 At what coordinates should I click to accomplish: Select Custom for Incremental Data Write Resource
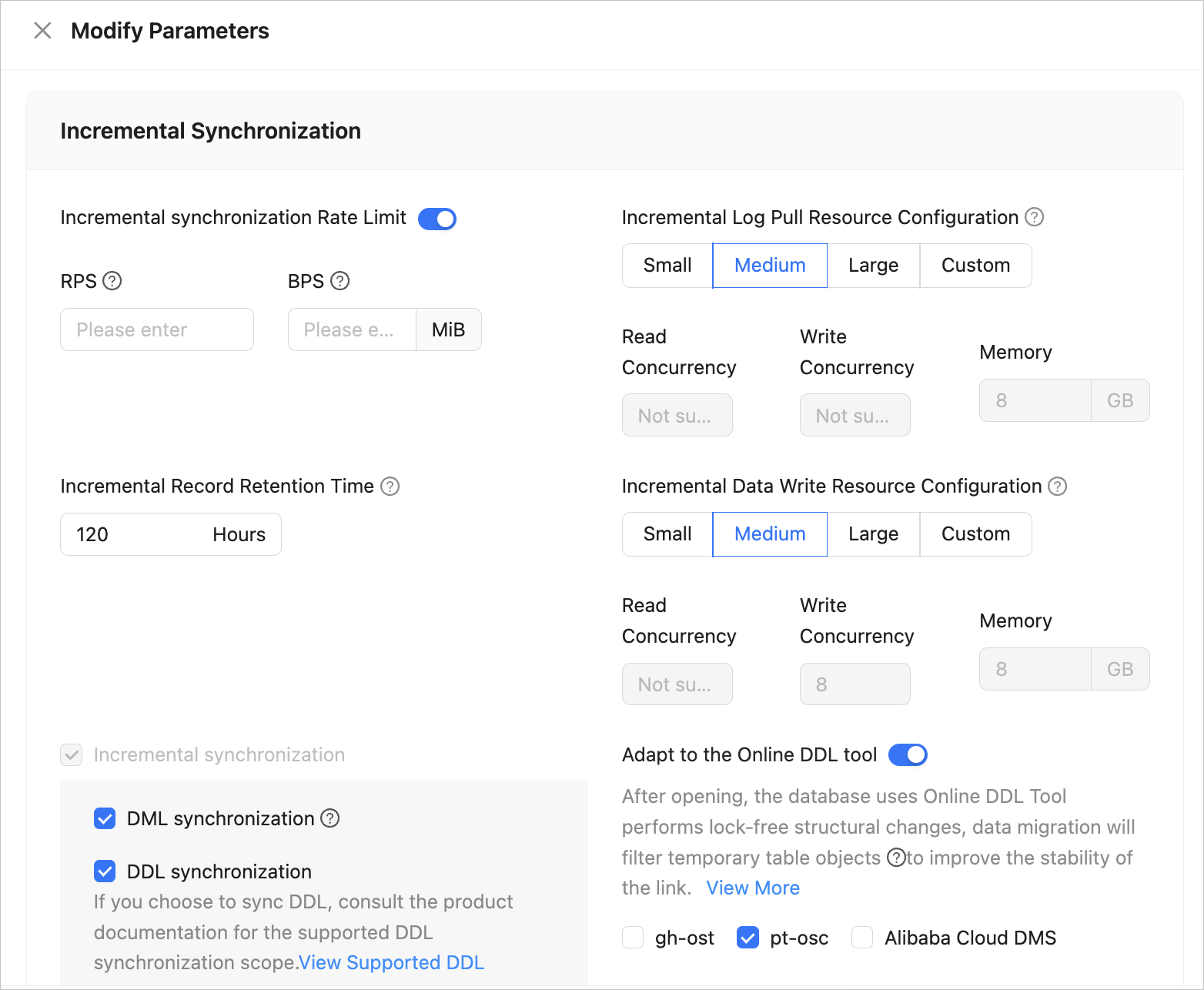(975, 534)
